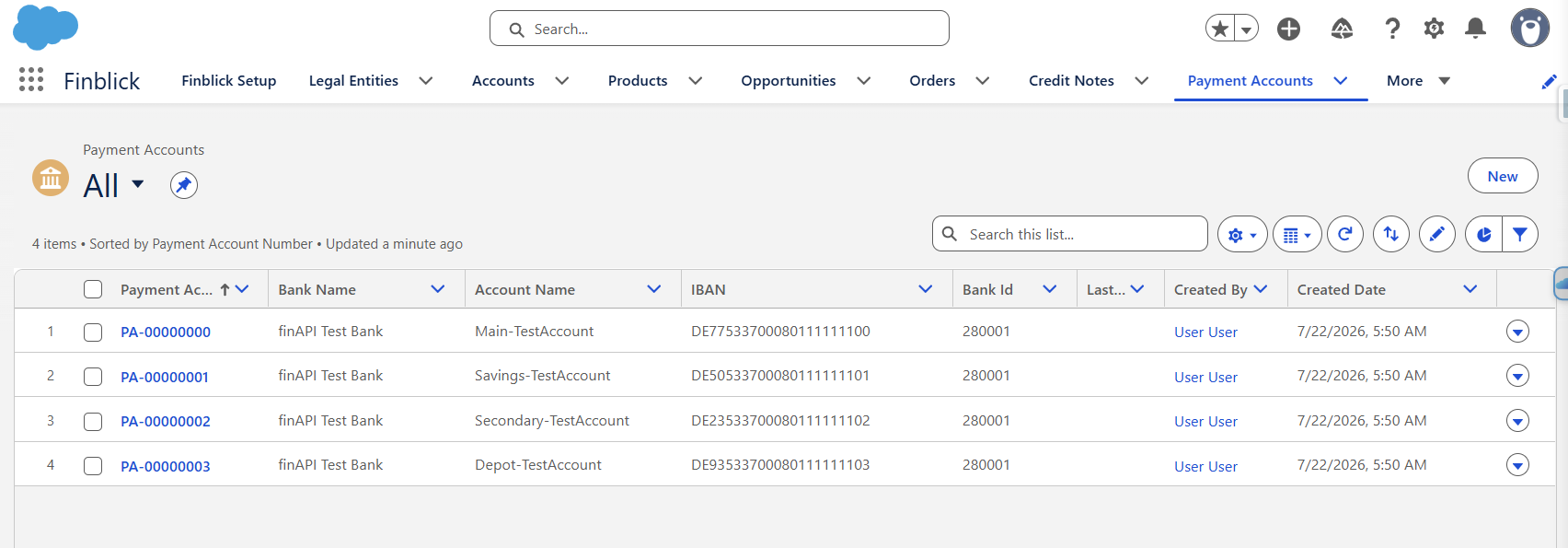This screenshot has height=548, width=1568.
Task: Open Account Name column actions chevron
Action: (654, 289)
